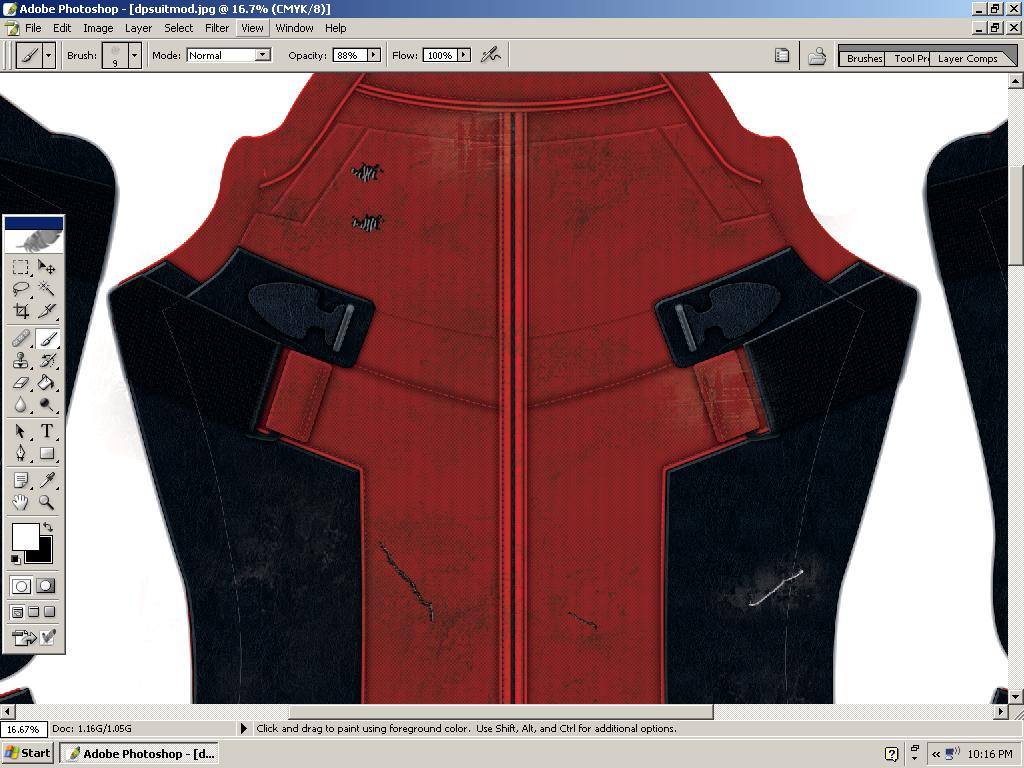
Task: Select the Move tool
Action: click(x=46, y=267)
